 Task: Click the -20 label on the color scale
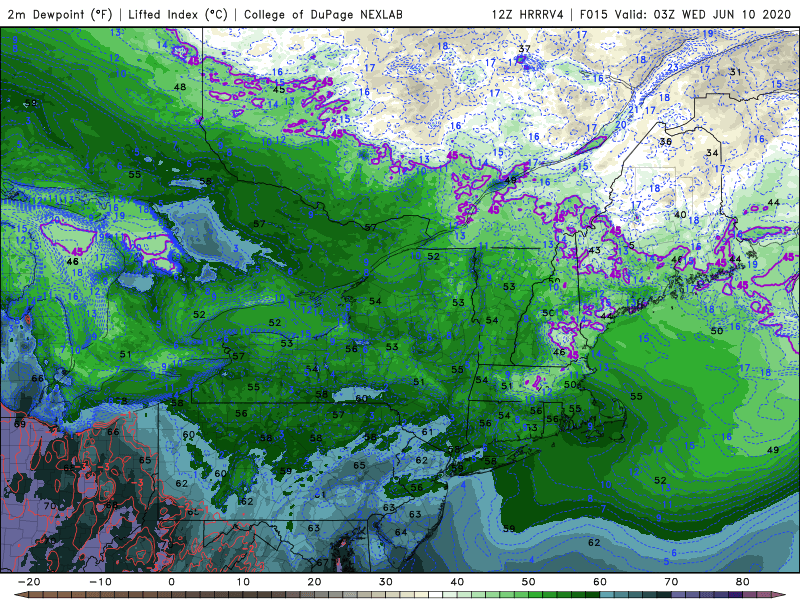click(x=29, y=582)
